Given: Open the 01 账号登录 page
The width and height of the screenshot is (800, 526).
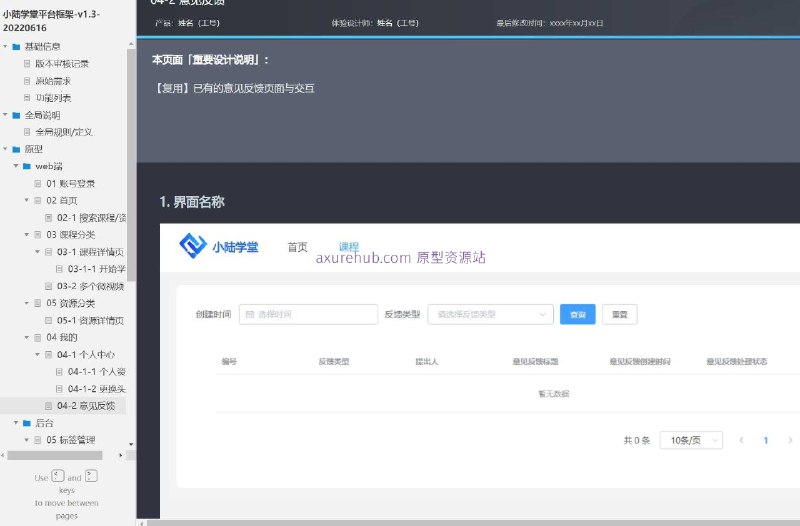Looking at the screenshot, I should coord(70,183).
